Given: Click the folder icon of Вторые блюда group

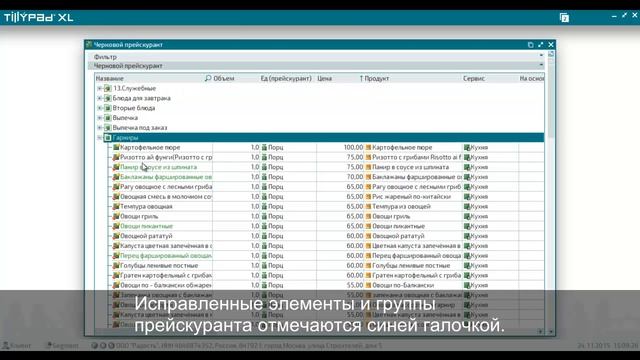Looking at the screenshot, I should pyautogui.click(x=108, y=108).
